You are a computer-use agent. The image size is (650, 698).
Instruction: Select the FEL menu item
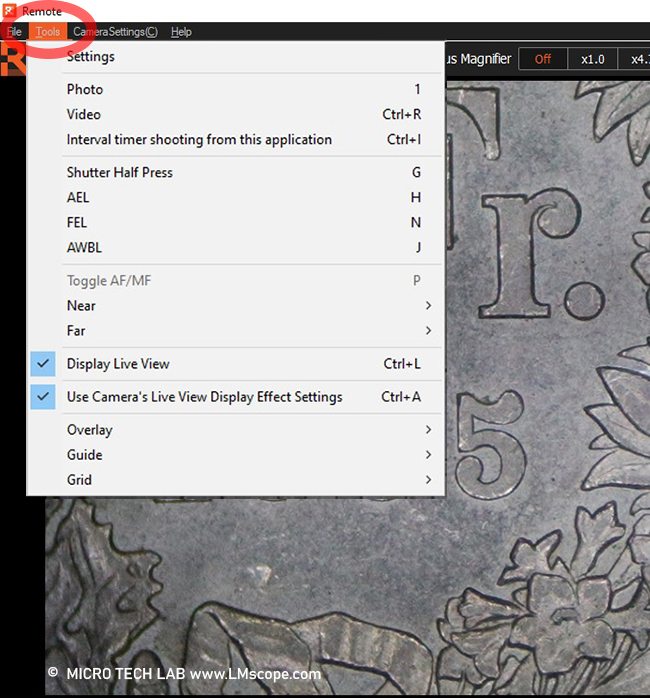[236, 222]
